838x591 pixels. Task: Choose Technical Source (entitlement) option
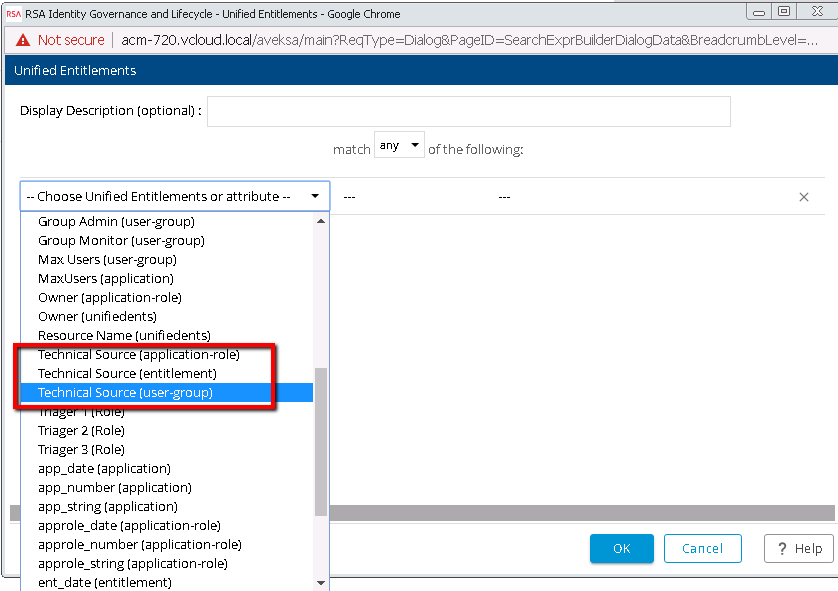click(127, 374)
